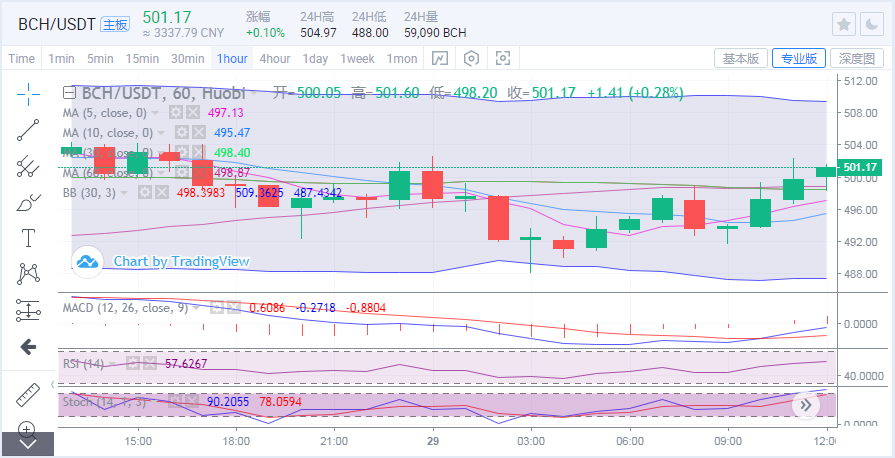Remove the MA 60 indicator with X
Screen dimensions: 895x458
pos(198,172)
